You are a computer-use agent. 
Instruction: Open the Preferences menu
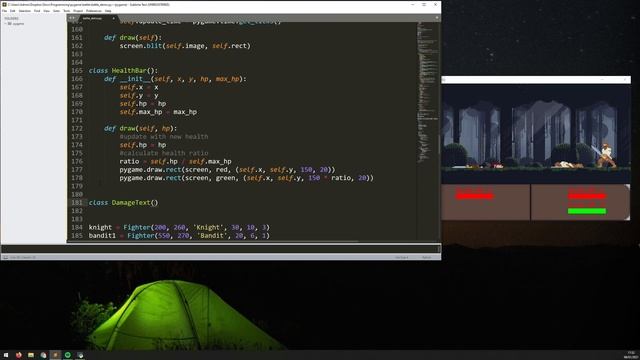(94, 11)
